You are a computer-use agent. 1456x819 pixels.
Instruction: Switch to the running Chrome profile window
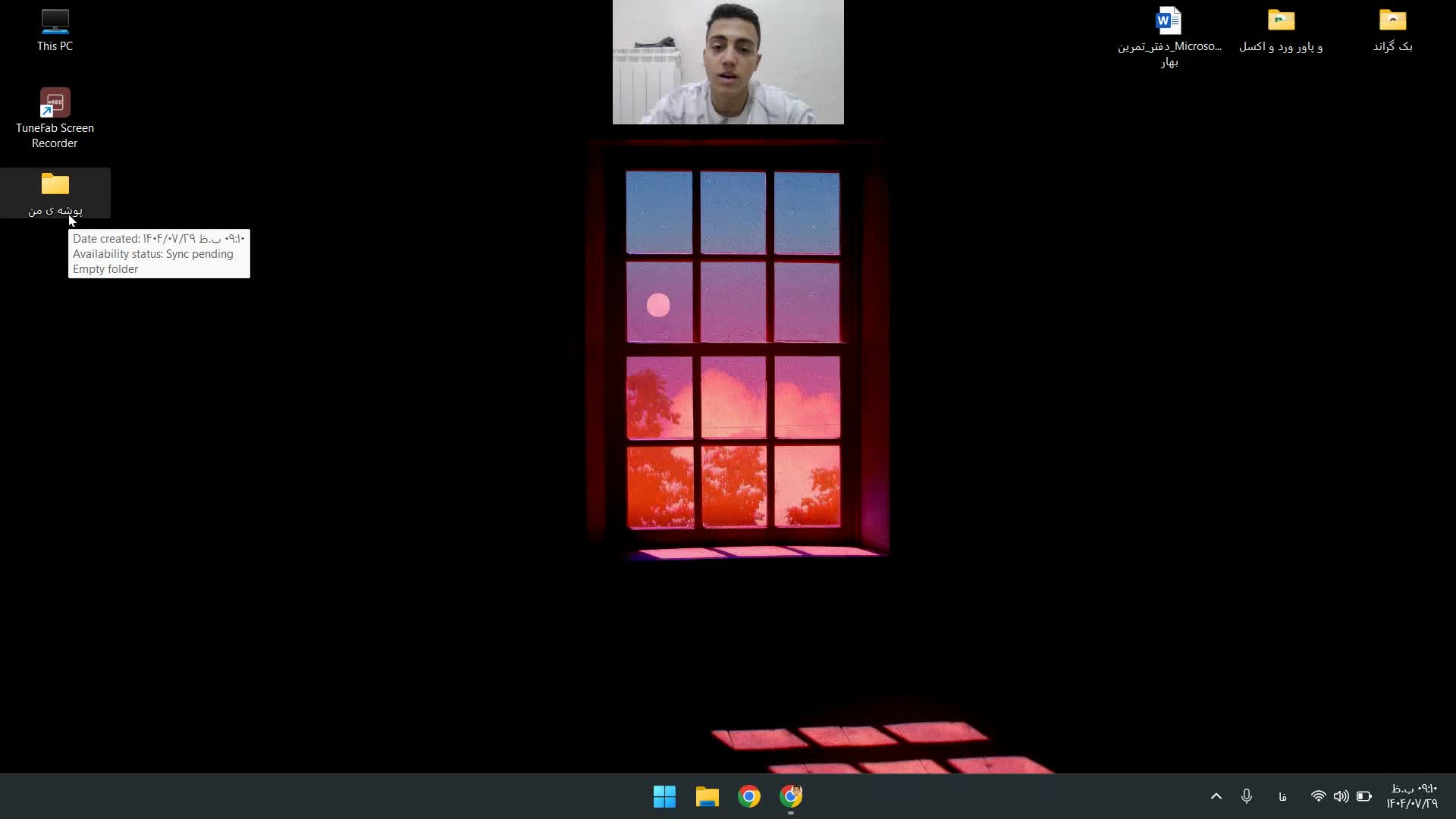(791, 796)
